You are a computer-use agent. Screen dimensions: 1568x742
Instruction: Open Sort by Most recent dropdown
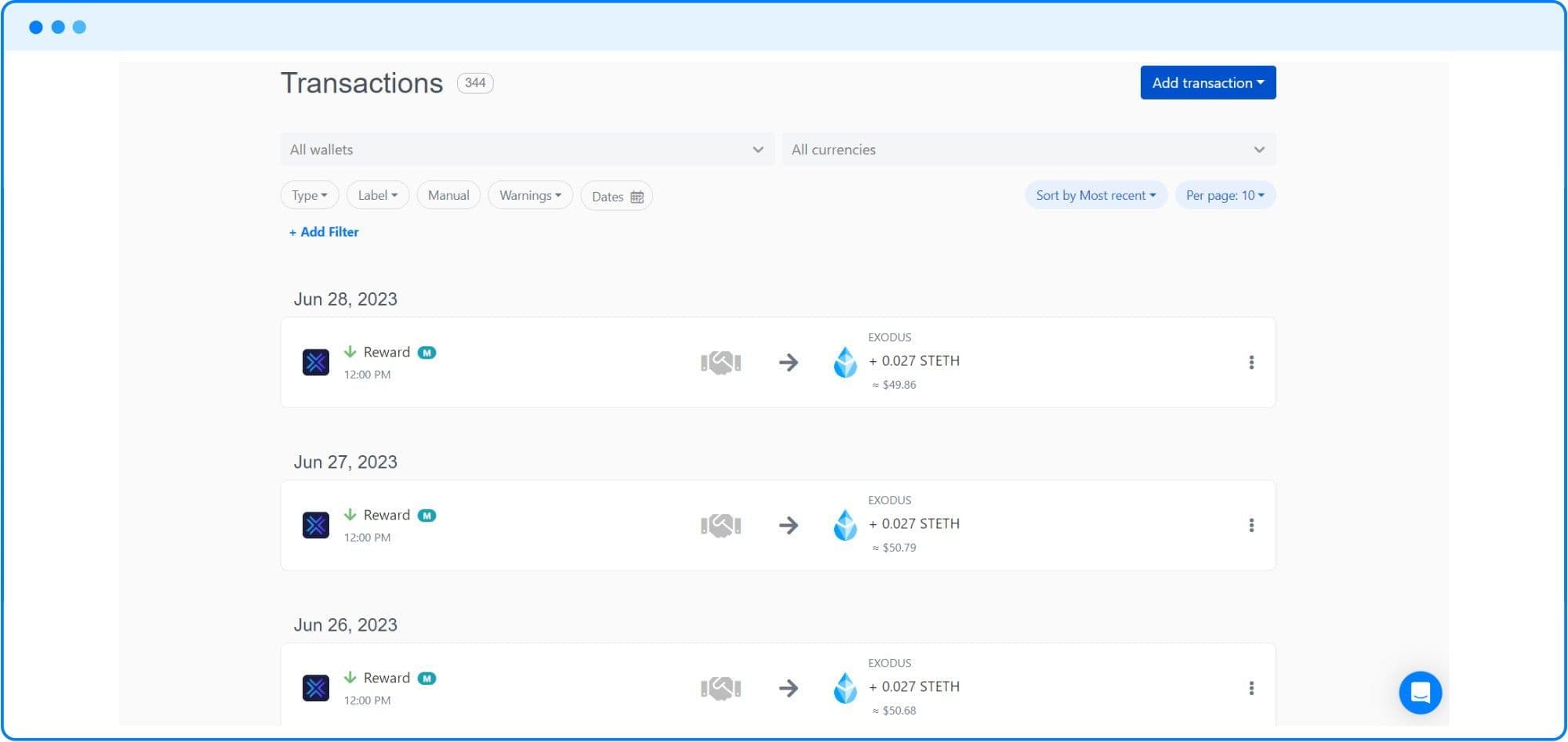coord(1096,195)
